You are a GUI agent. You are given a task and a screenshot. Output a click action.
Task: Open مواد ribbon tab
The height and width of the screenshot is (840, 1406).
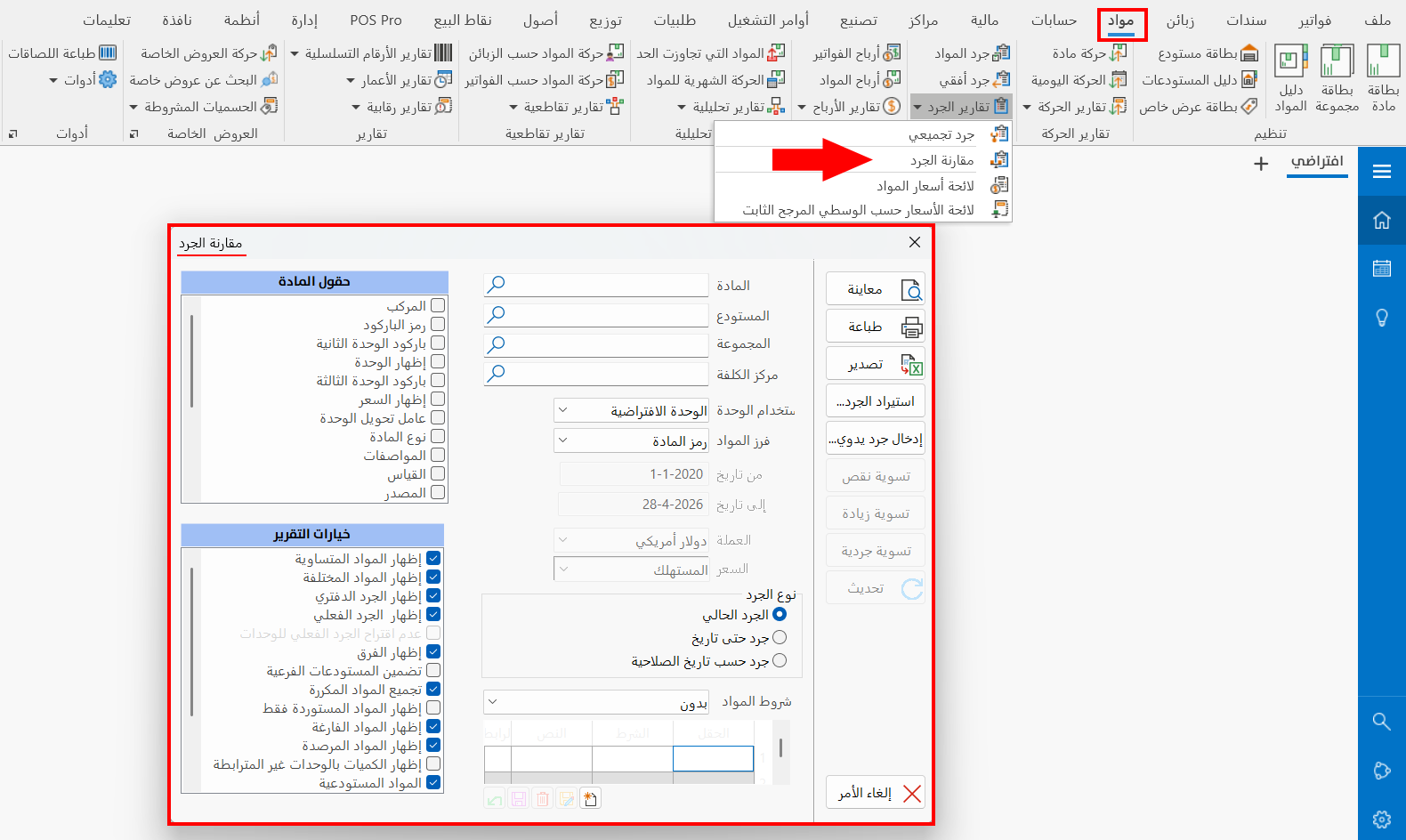tap(1121, 20)
